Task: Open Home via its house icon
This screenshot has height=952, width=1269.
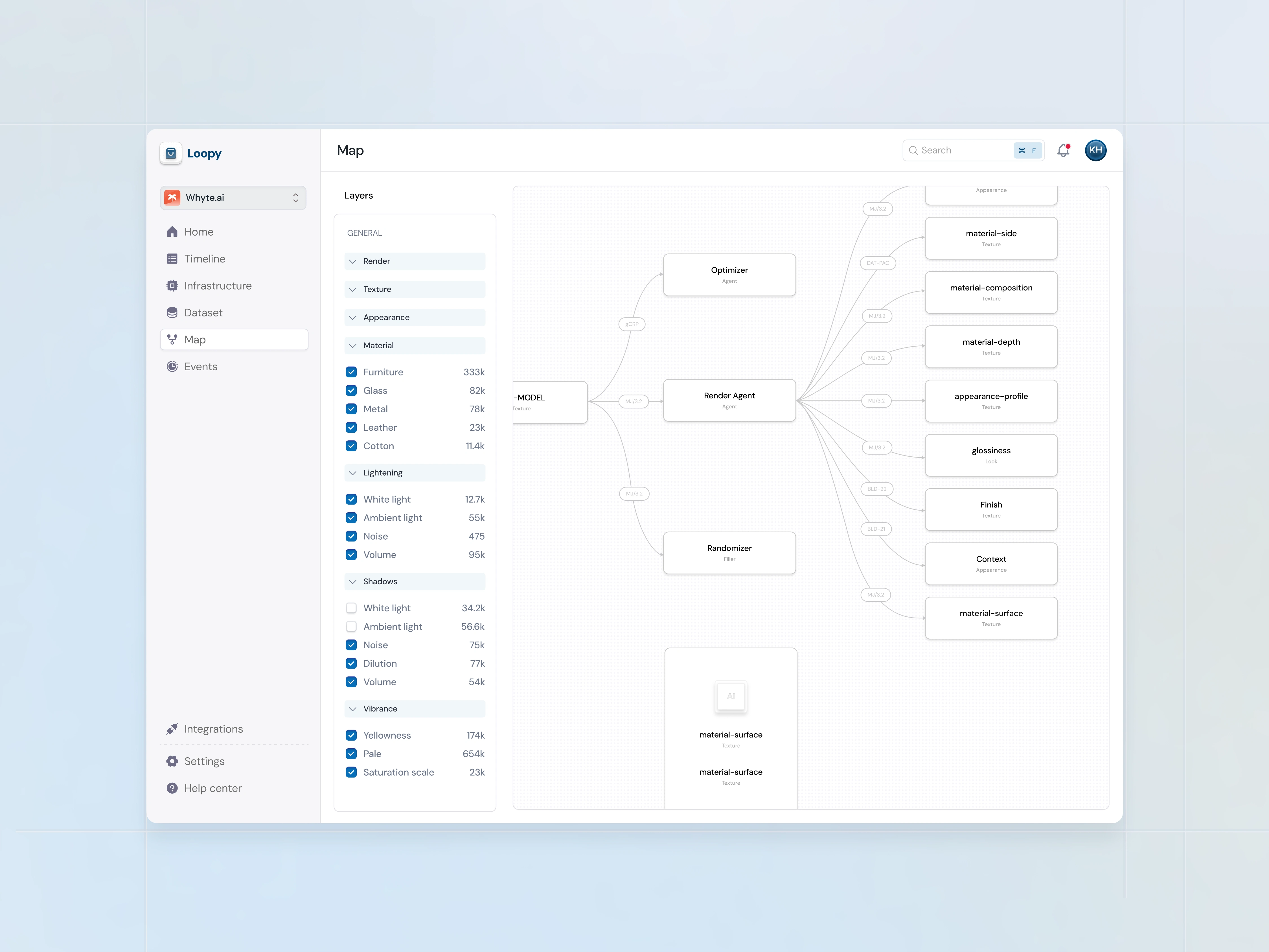Action: [172, 232]
